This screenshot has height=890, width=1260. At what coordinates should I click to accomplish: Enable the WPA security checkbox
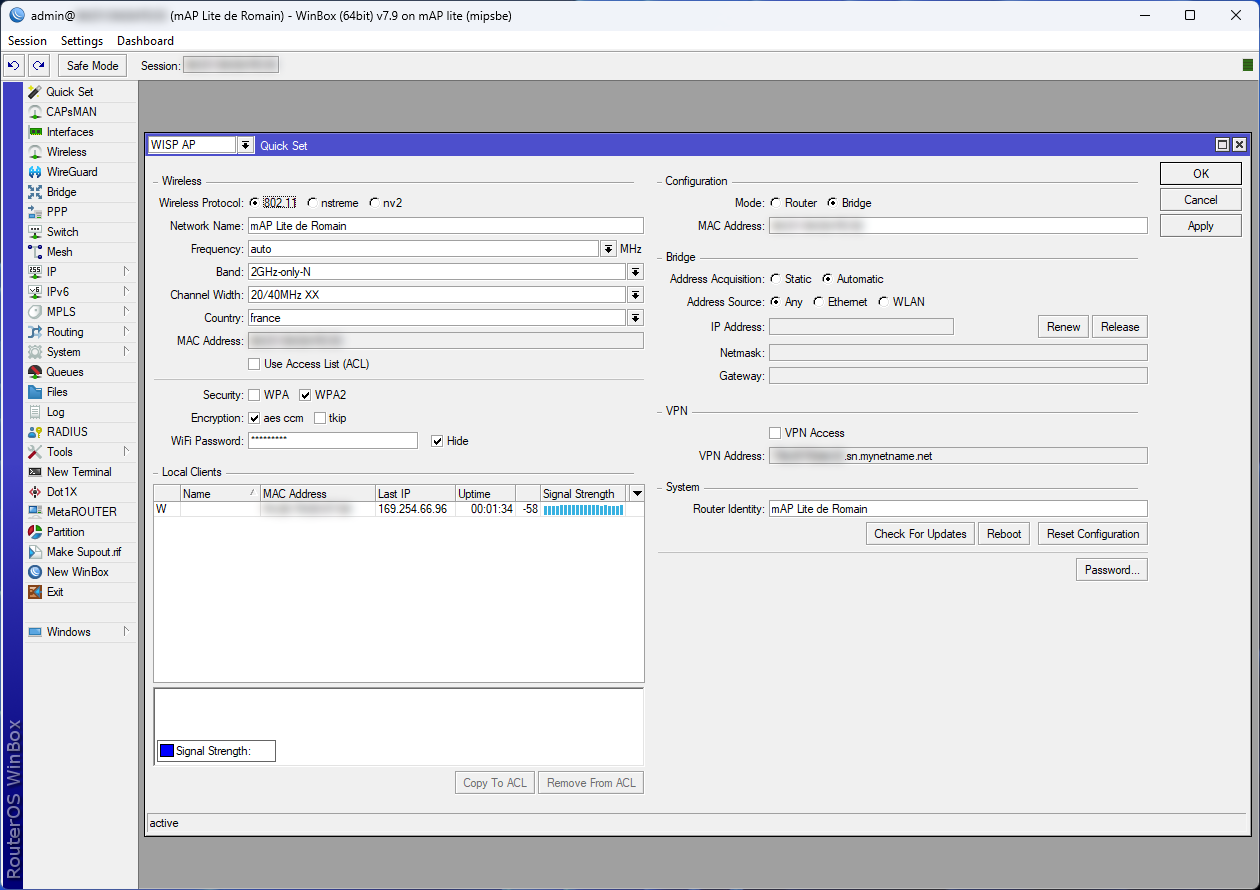[255, 395]
